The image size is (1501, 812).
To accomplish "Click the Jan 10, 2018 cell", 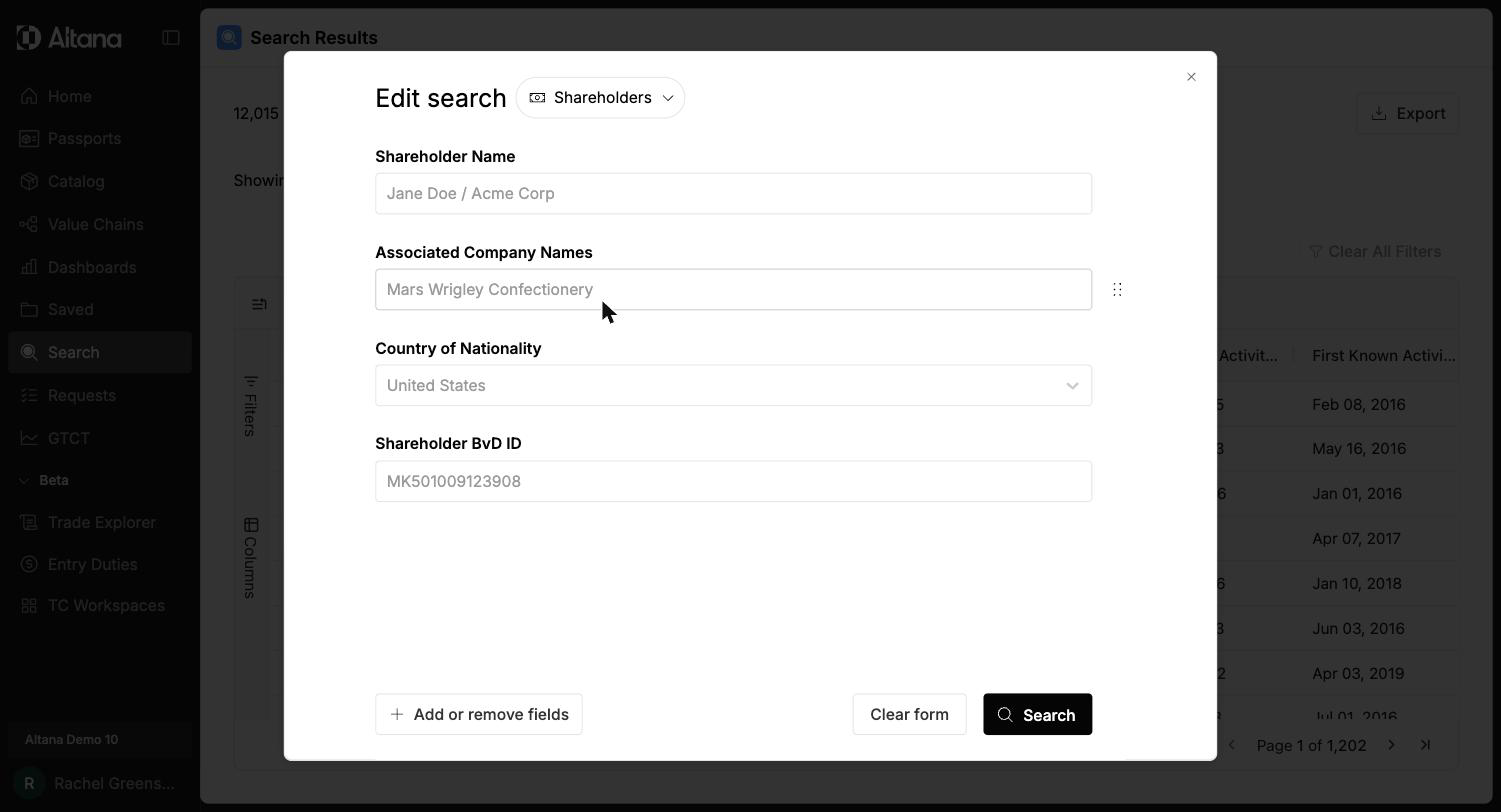I will (x=1356, y=584).
